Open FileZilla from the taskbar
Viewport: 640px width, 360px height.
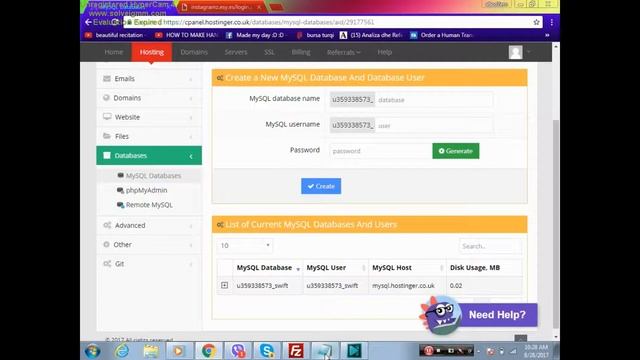tap(296, 351)
